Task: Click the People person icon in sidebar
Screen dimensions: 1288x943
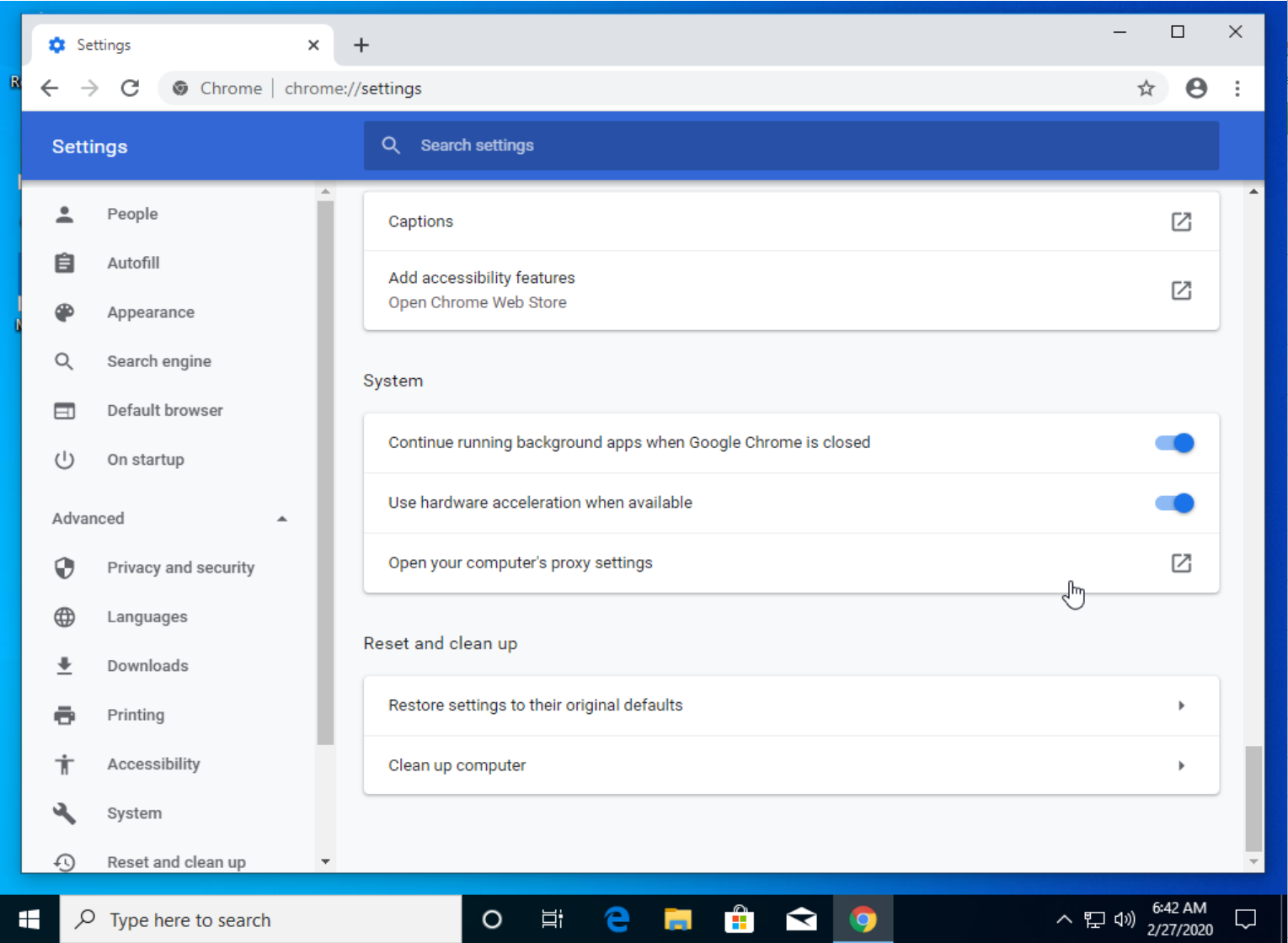Action: 64,214
